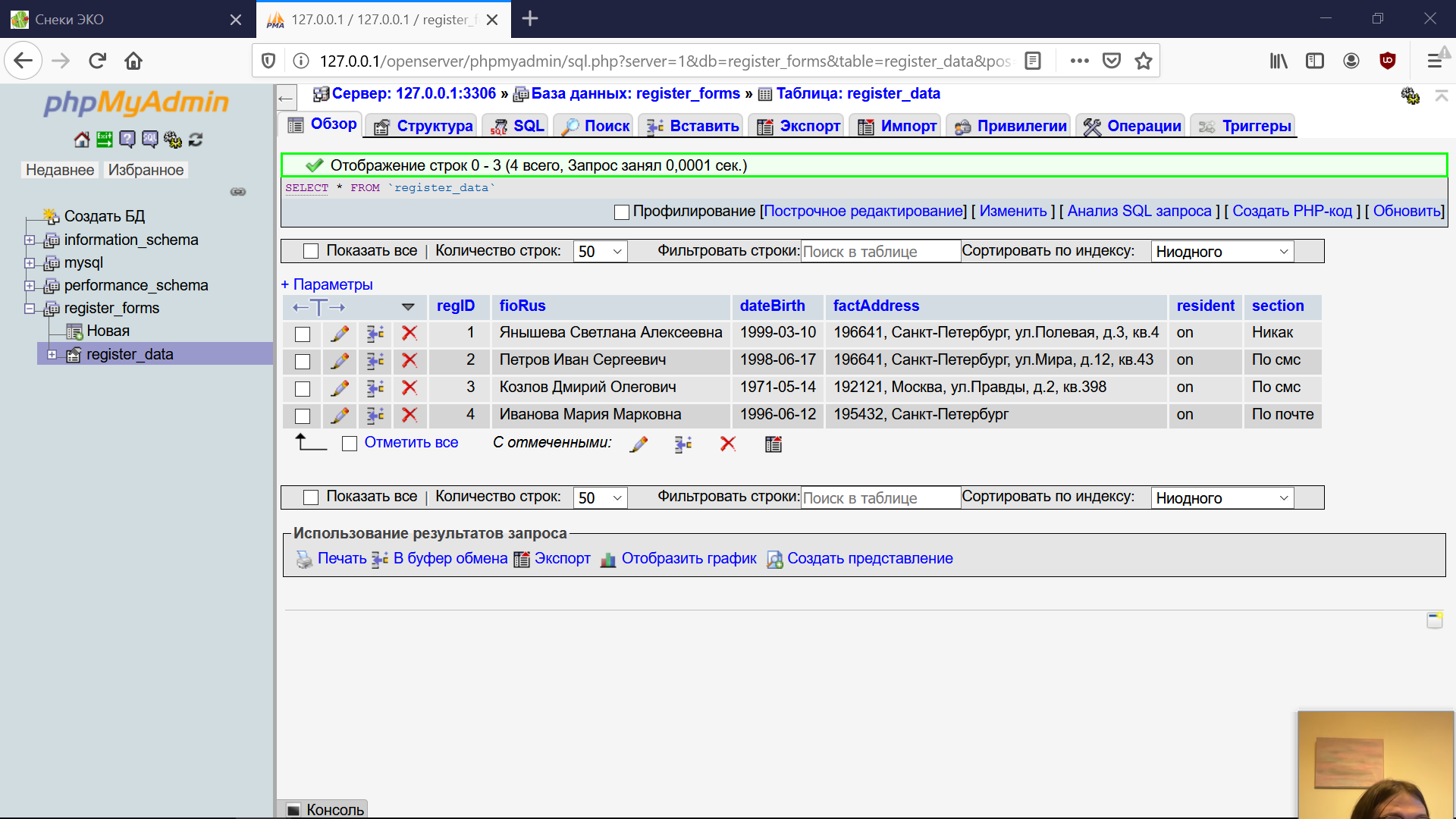Expand the mysql database node
1456x819 pixels.
29,263
